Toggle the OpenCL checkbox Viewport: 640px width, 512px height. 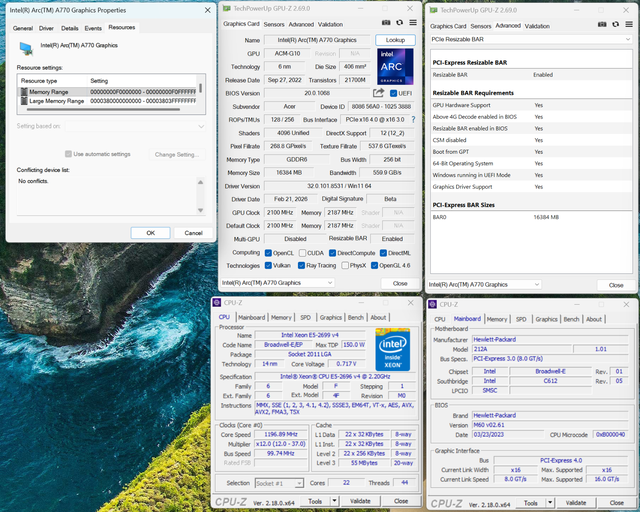pos(268,253)
